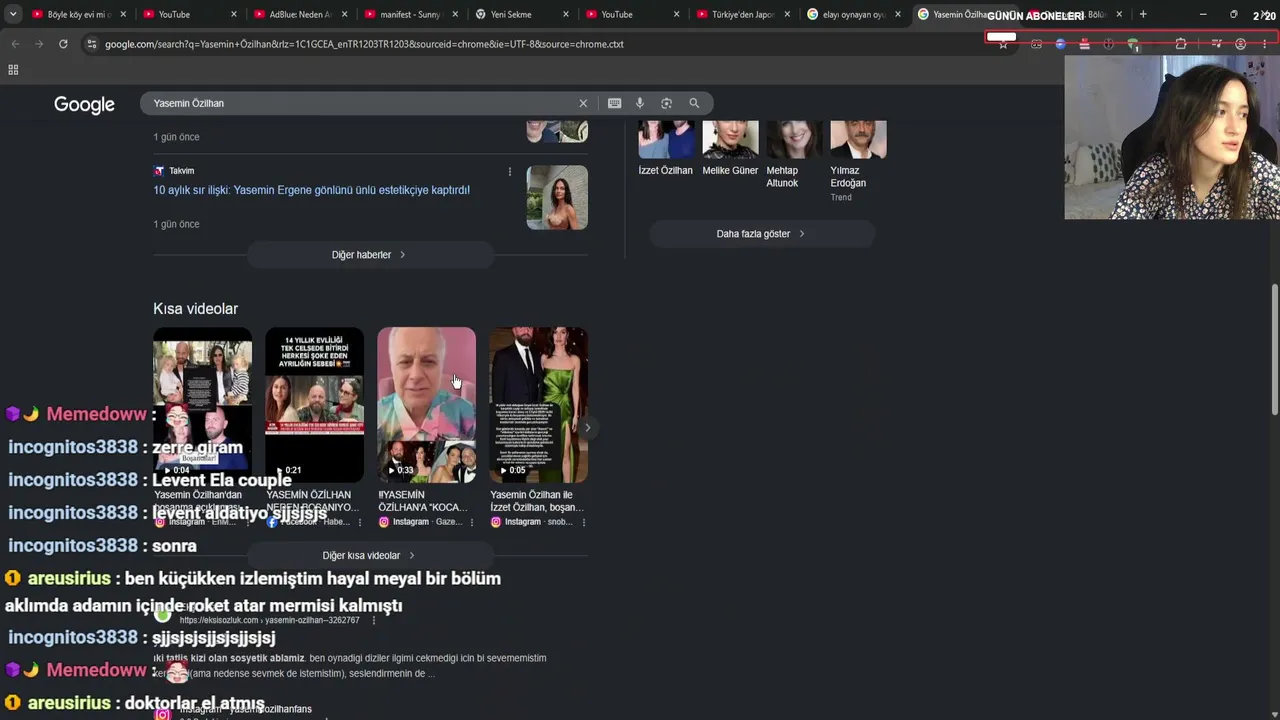Open the Chrome three-dot menu
This screenshot has width=1280, height=720.
pyautogui.click(x=1264, y=44)
